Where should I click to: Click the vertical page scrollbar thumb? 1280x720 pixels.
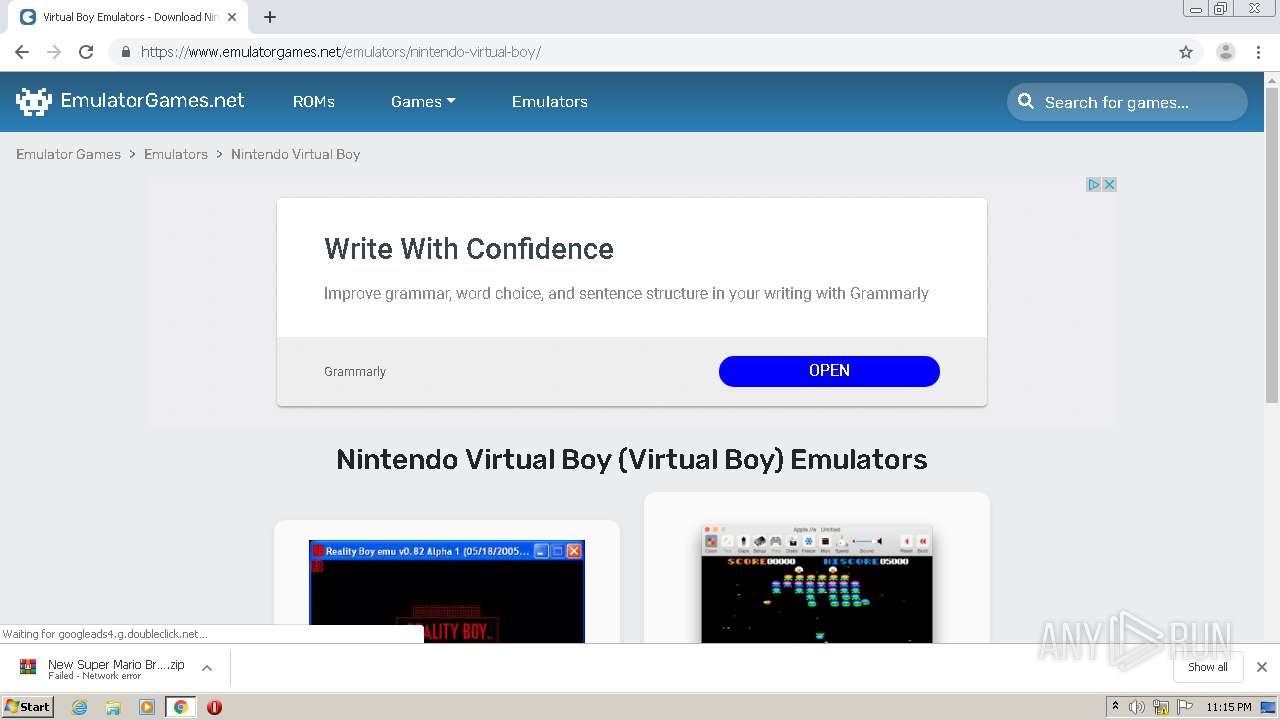click(x=1272, y=245)
